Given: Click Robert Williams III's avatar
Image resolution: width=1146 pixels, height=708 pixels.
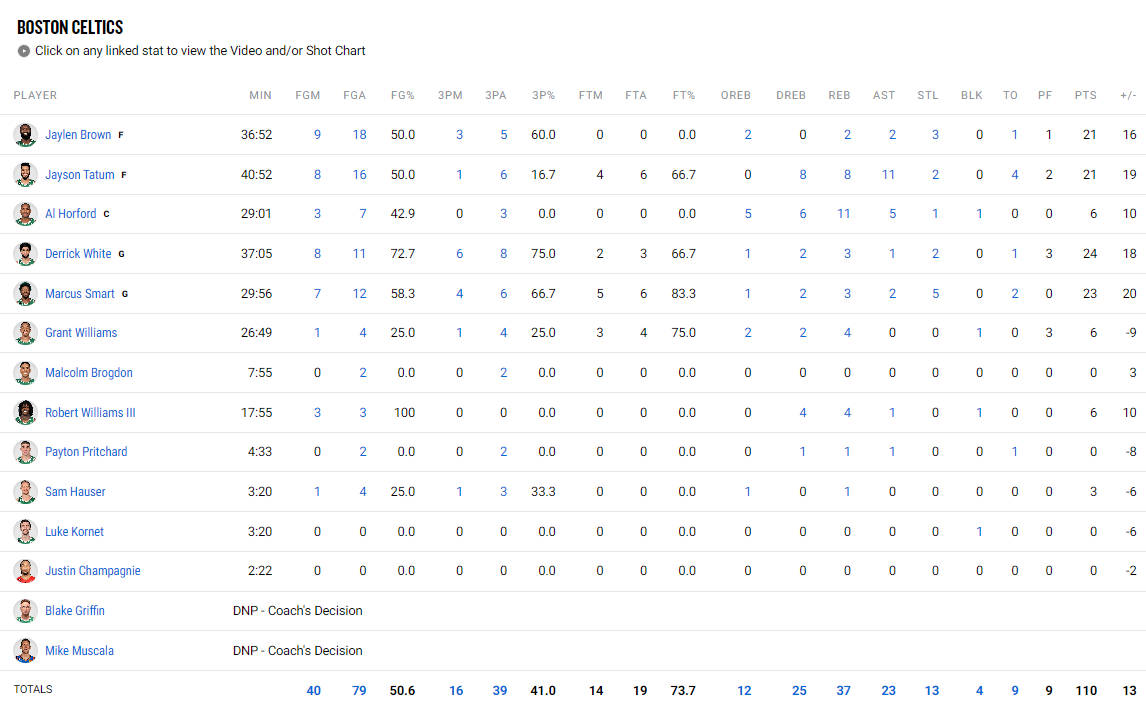Looking at the screenshot, I should tap(25, 412).
